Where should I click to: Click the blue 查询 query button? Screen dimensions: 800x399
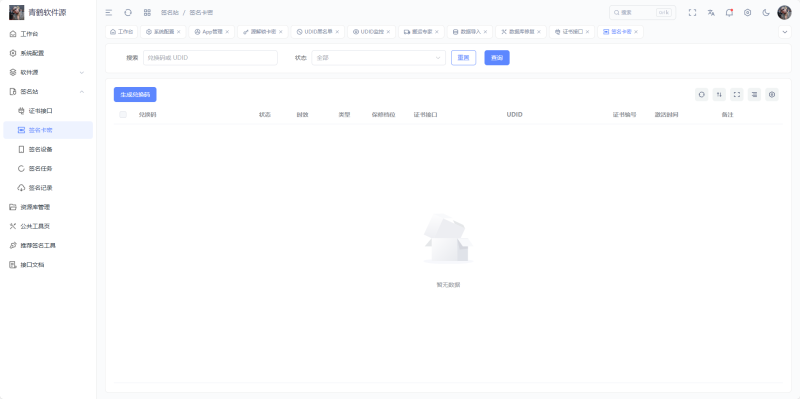click(497, 58)
